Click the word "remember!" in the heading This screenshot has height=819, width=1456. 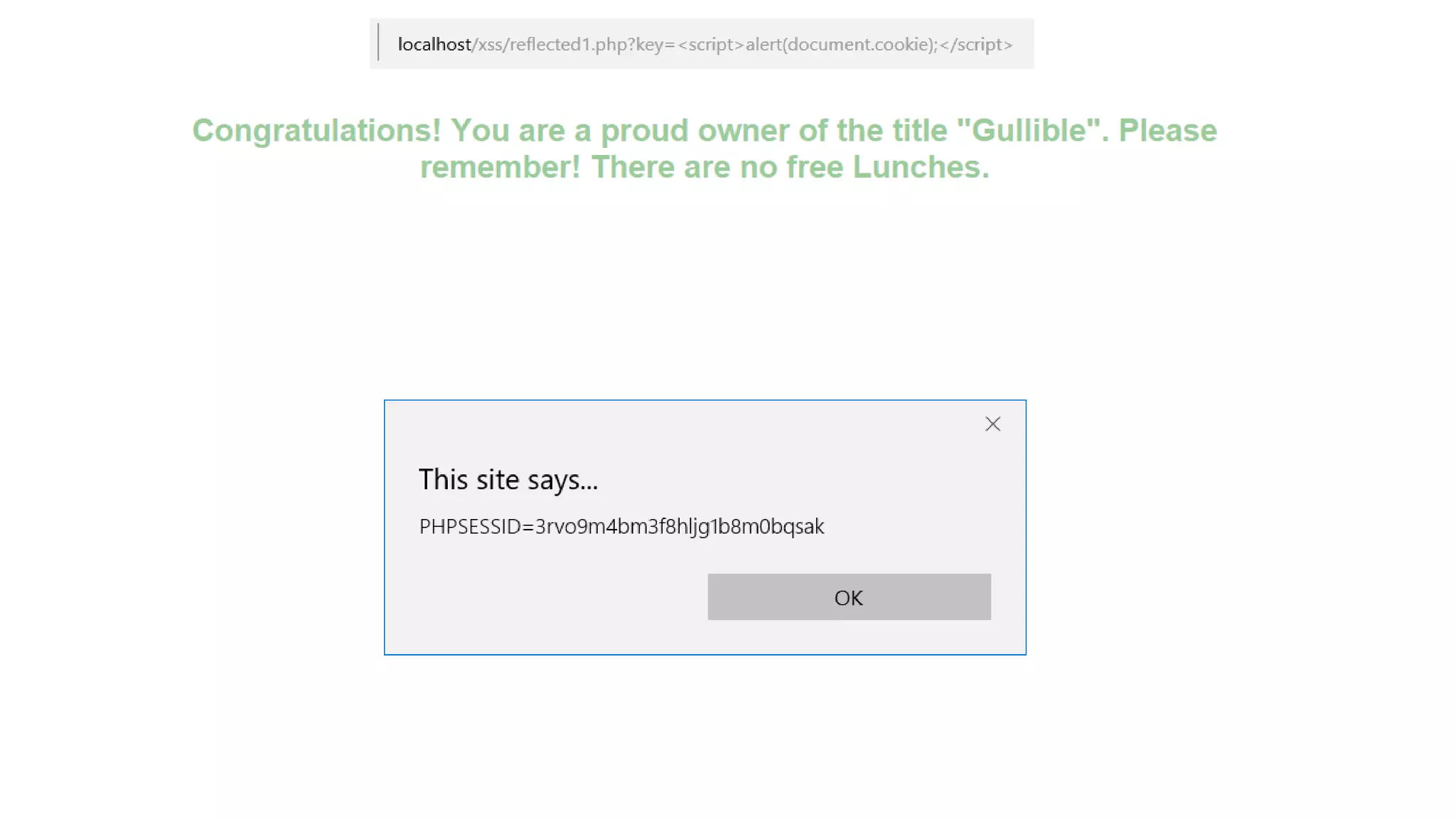[500, 167]
